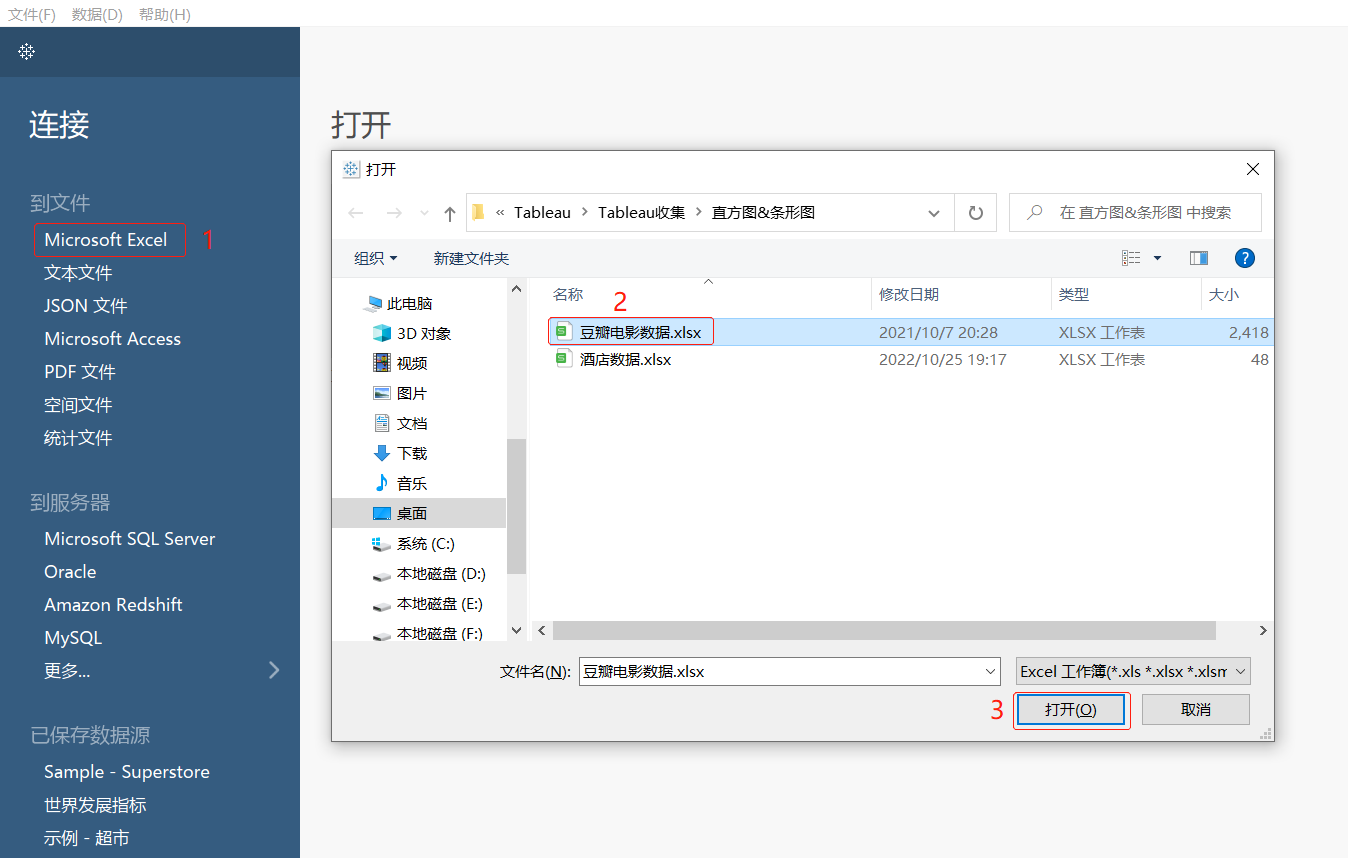Open the 帮助(H) menu
This screenshot has height=858, width=1348.
165,14
